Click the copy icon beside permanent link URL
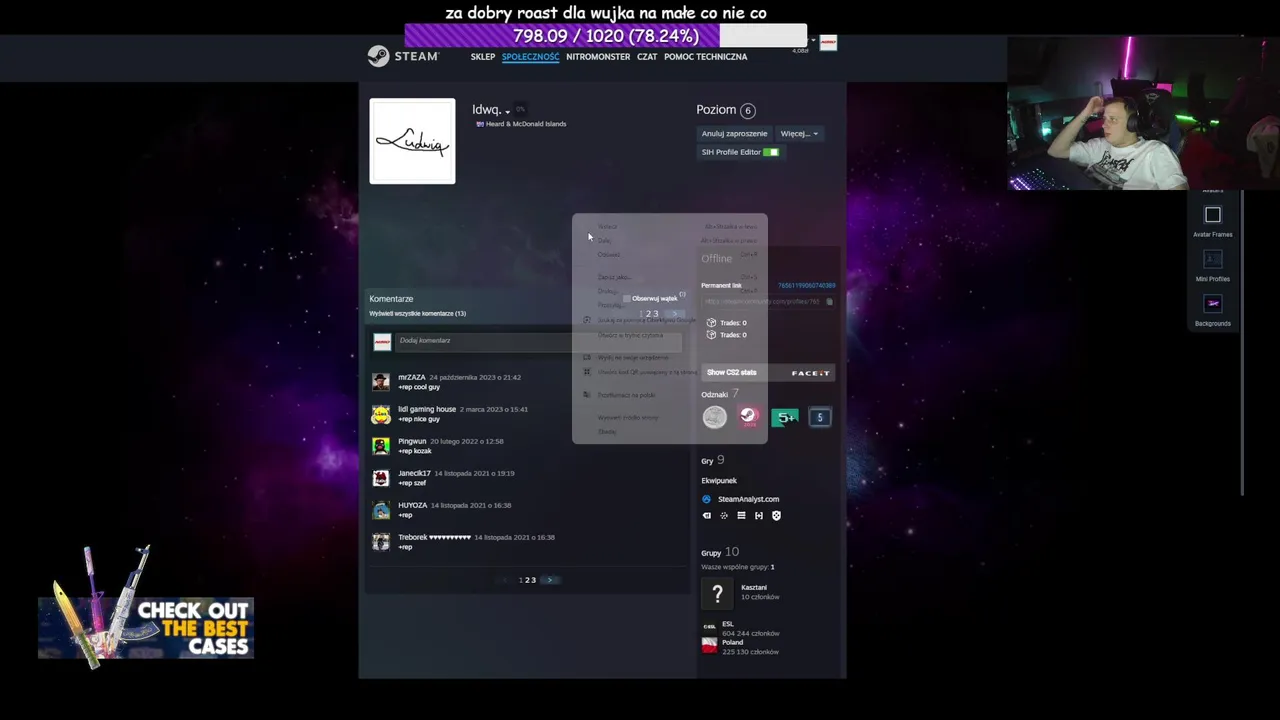The height and width of the screenshot is (720, 1280). [829, 301]
